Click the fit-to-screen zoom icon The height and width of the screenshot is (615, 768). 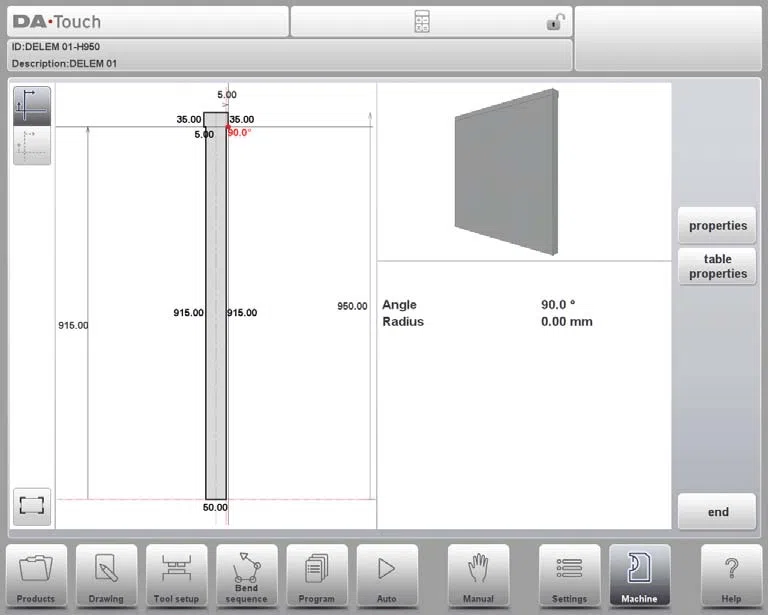32,506
